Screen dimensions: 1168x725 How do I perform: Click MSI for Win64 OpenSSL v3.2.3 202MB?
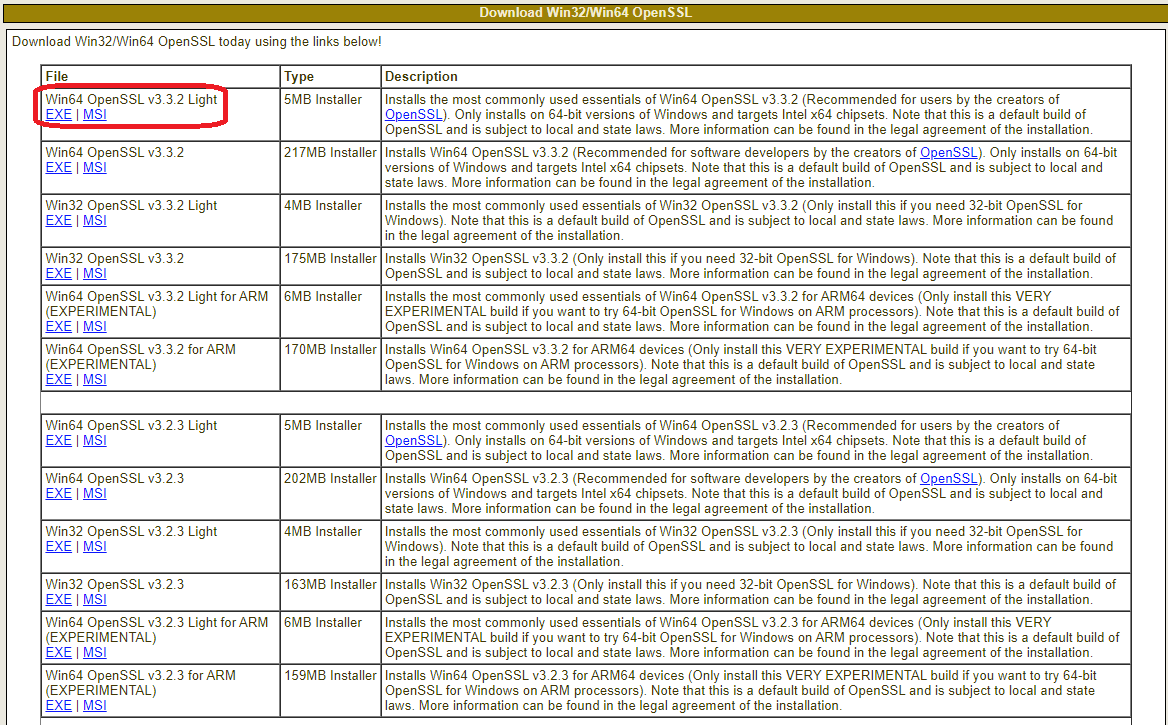95,493
